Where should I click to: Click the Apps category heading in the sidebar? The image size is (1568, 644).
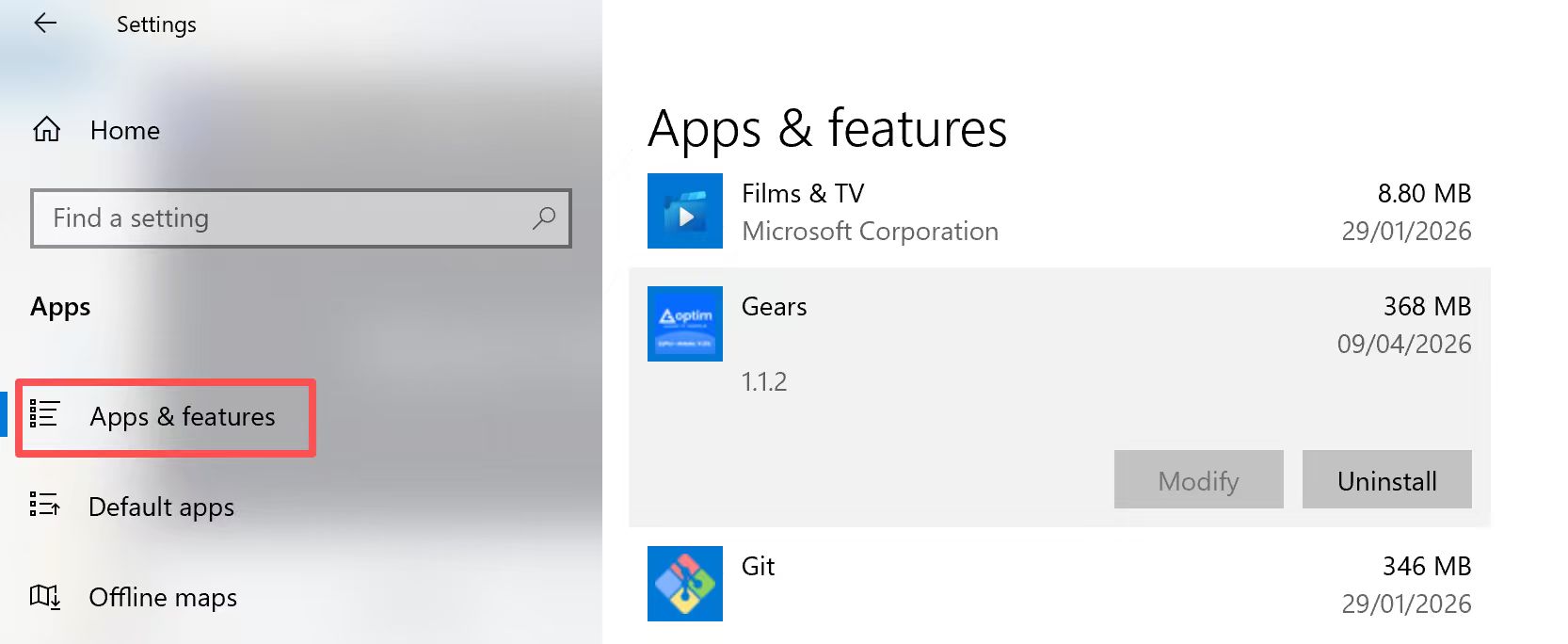[x=60, y=308]
